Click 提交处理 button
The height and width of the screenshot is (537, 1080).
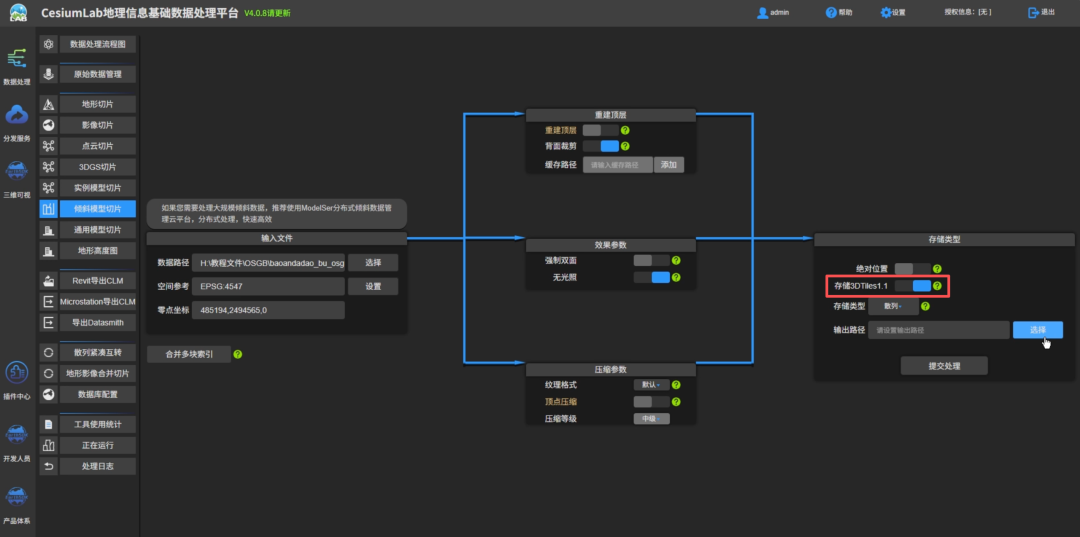944,366
